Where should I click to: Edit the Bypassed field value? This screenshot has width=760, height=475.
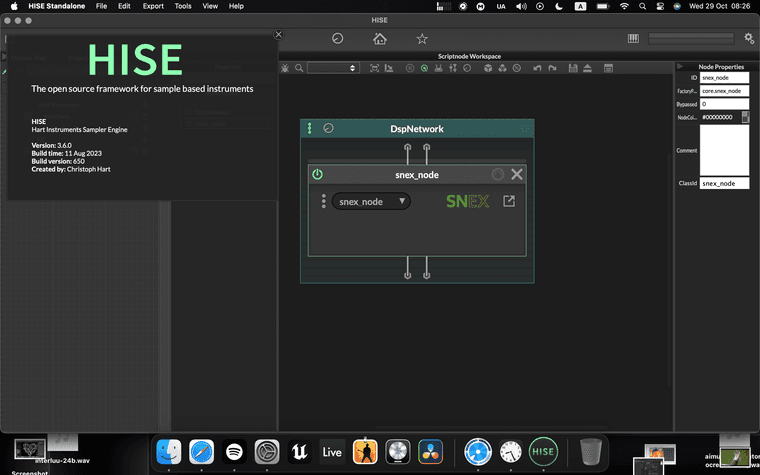724,104
